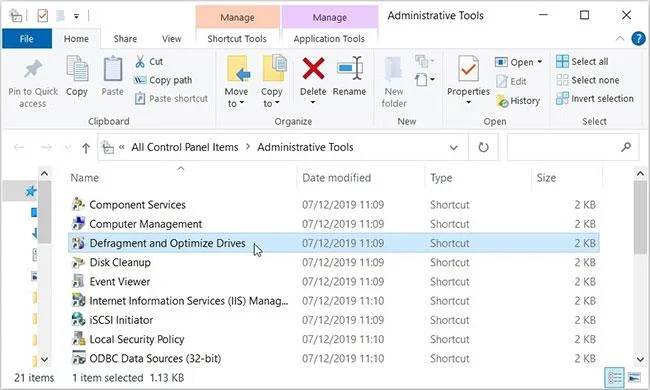Click file list scrollbar down arrow
The width and height of the screenshot is (650, 390).
coord(640,359)
